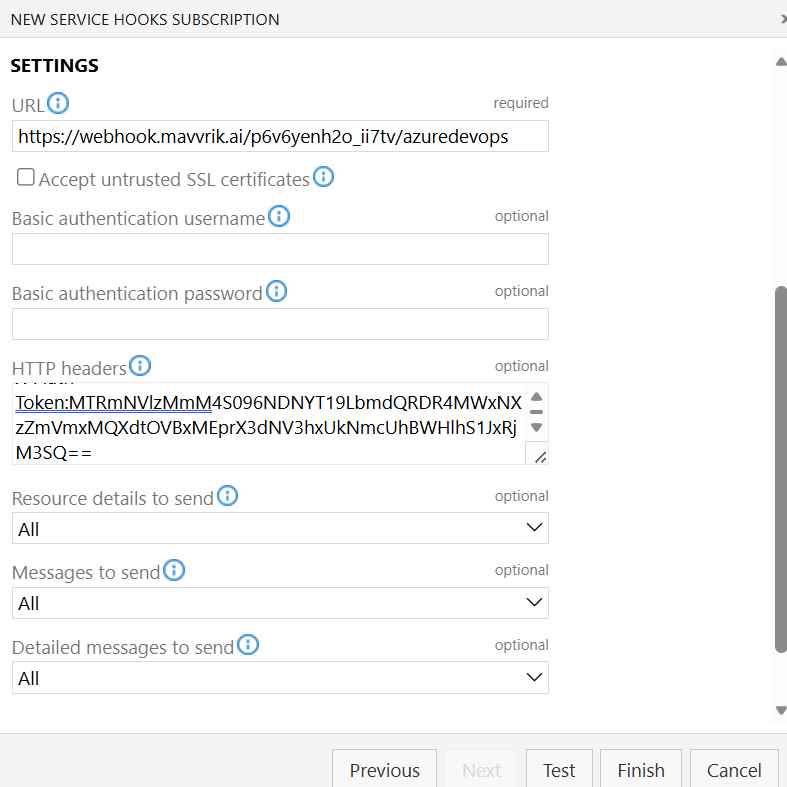This screenshot has height=787, width=787.
Task: Click Finish to create the subscription
Action: (x=640, y=769)
